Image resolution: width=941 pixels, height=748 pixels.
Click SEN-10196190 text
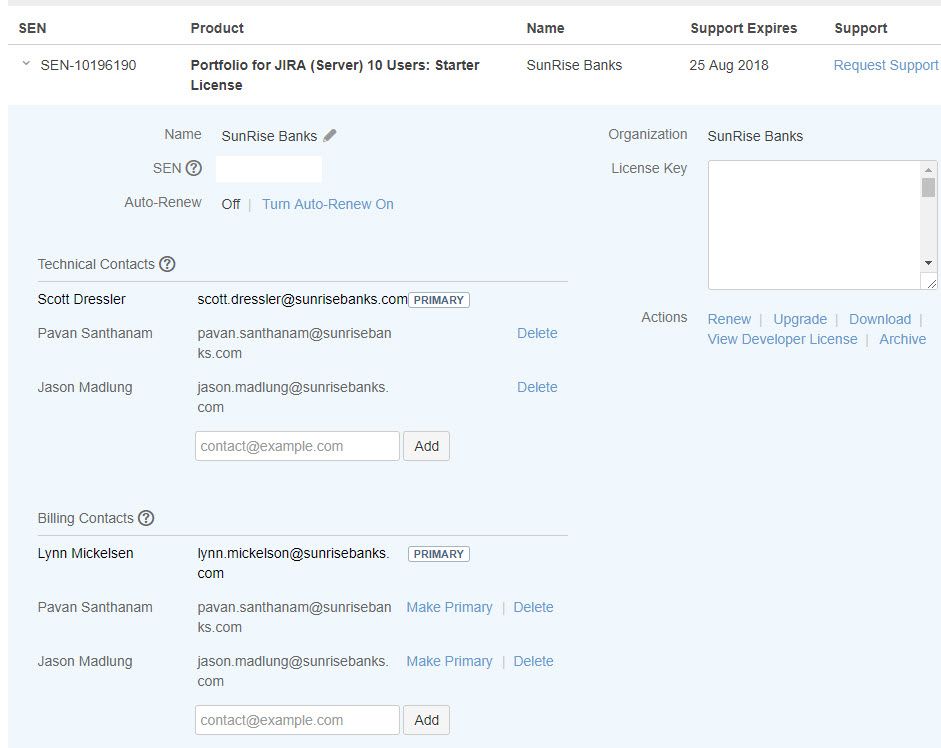(x=88, y=65)
